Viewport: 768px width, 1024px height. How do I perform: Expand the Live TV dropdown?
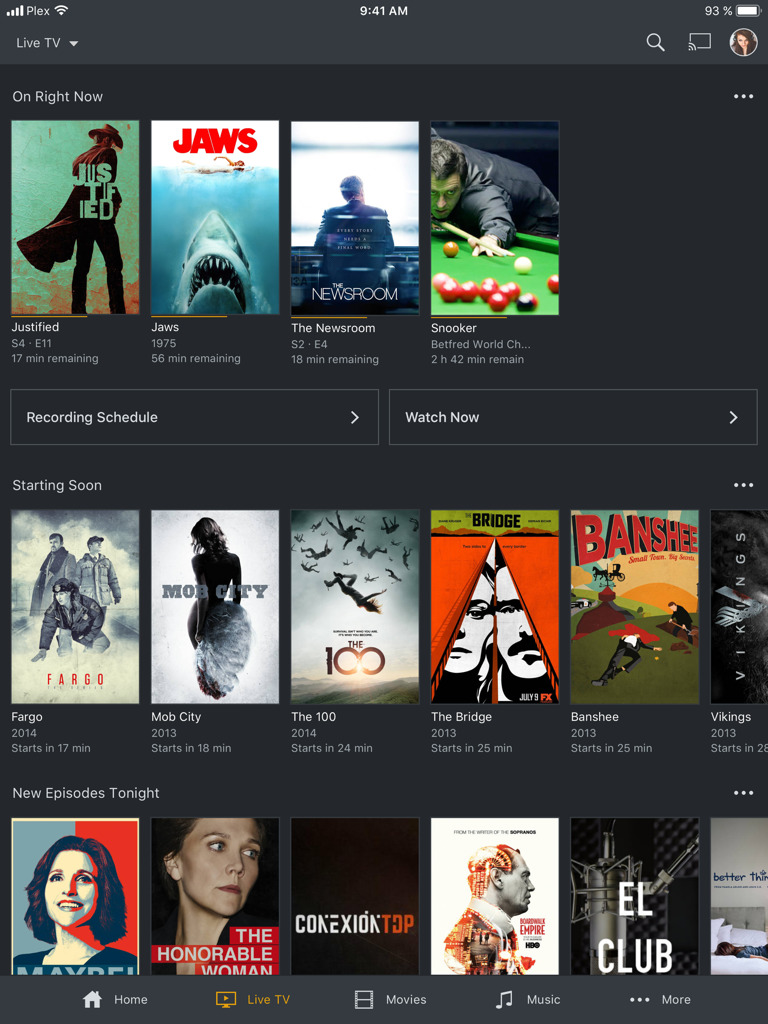[47, 43]
